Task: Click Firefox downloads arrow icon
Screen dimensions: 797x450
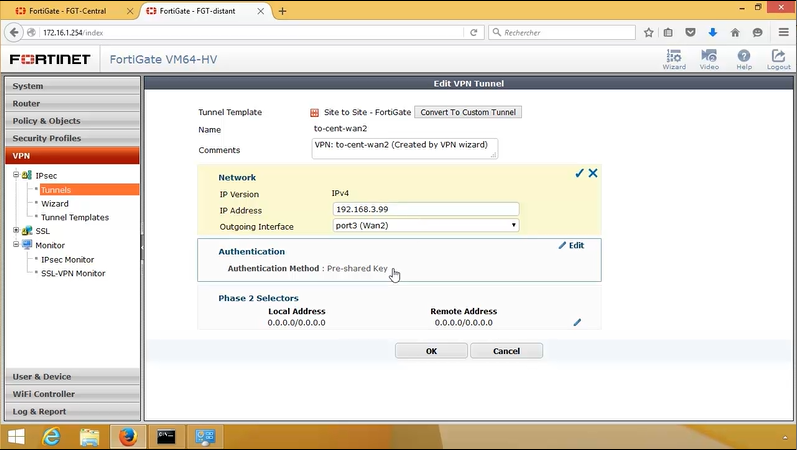Action: point(713,32)
